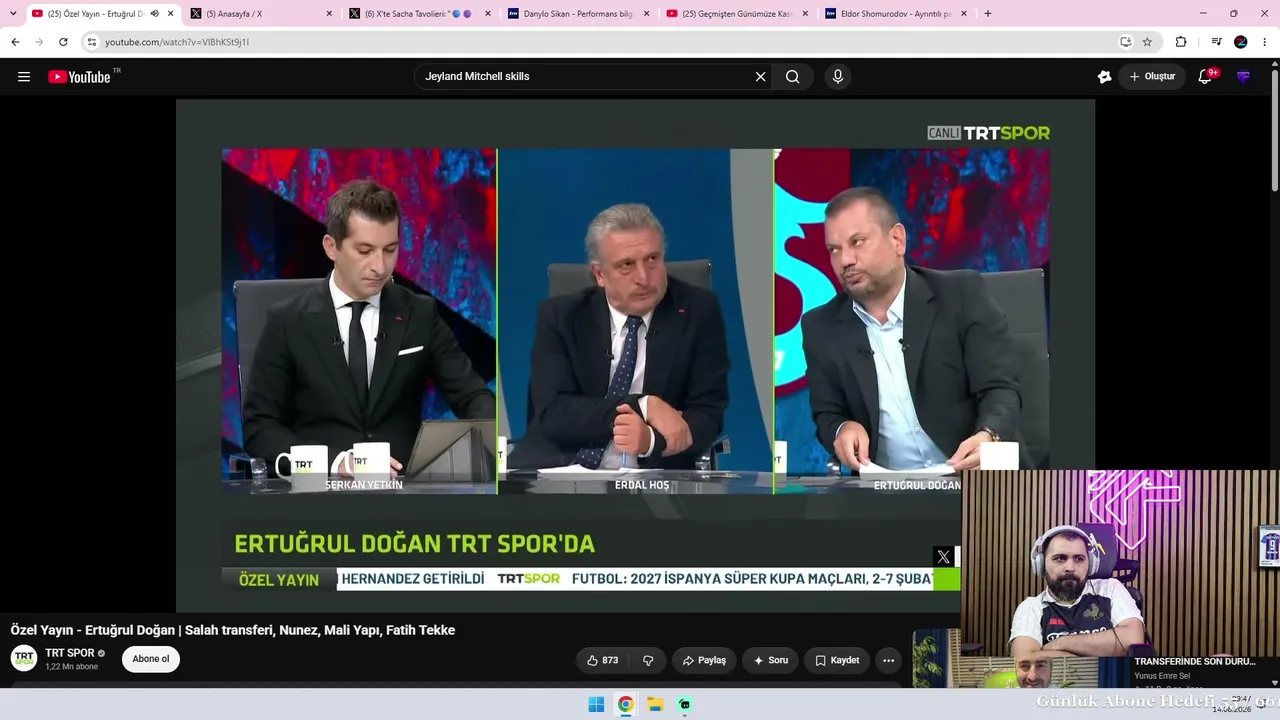Start voice search with microphone icon
The height and width of the screenshot is (720, 1280).
(x=838, y=77)
